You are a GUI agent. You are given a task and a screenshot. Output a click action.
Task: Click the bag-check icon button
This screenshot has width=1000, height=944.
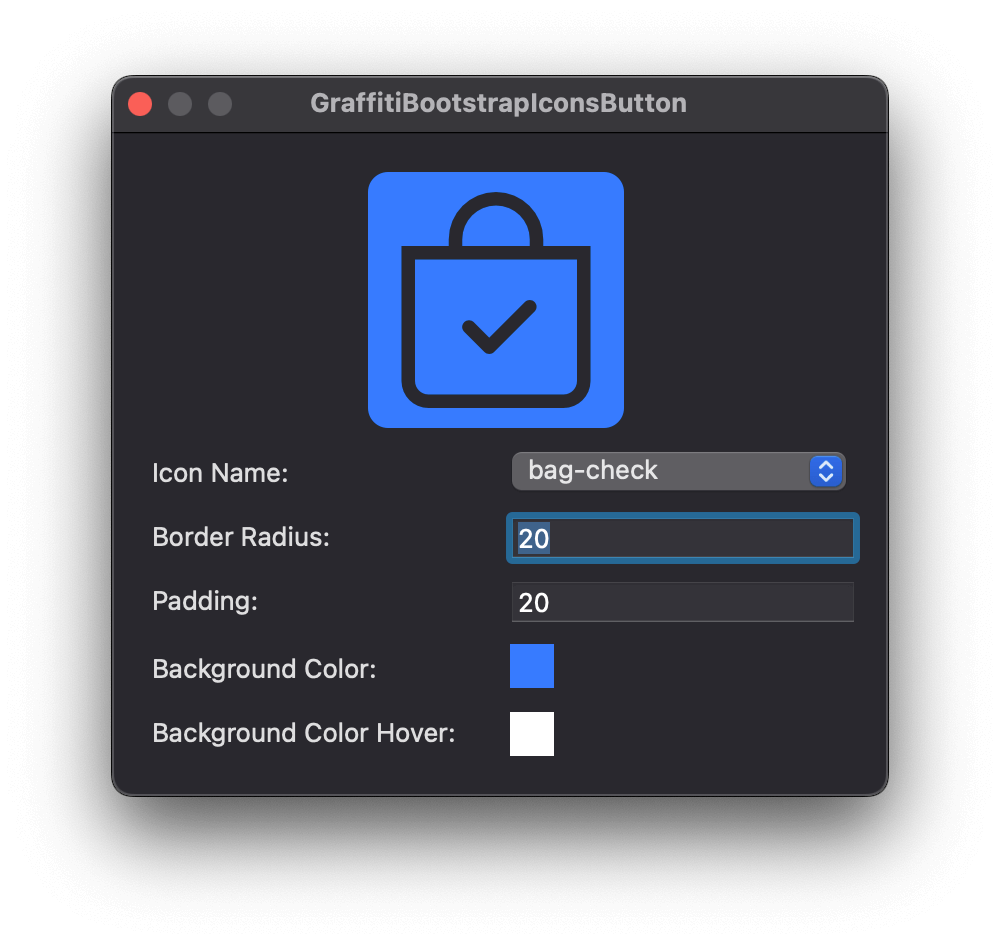click(x=496, y=300)
